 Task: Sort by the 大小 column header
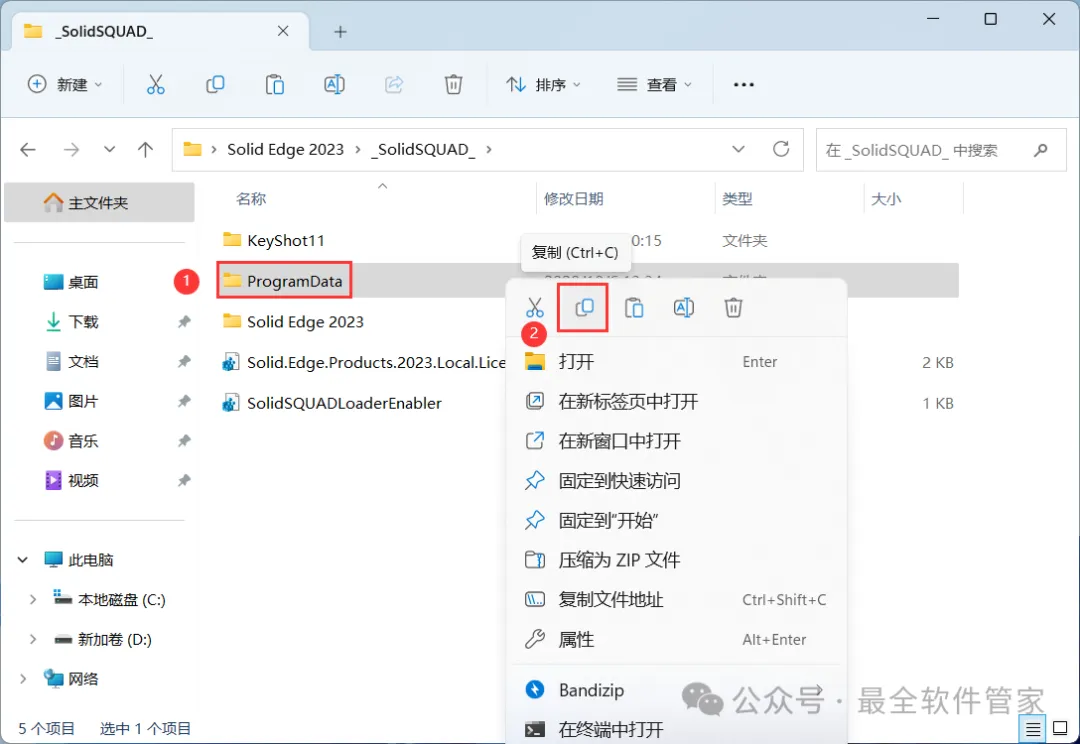point(886,199)
